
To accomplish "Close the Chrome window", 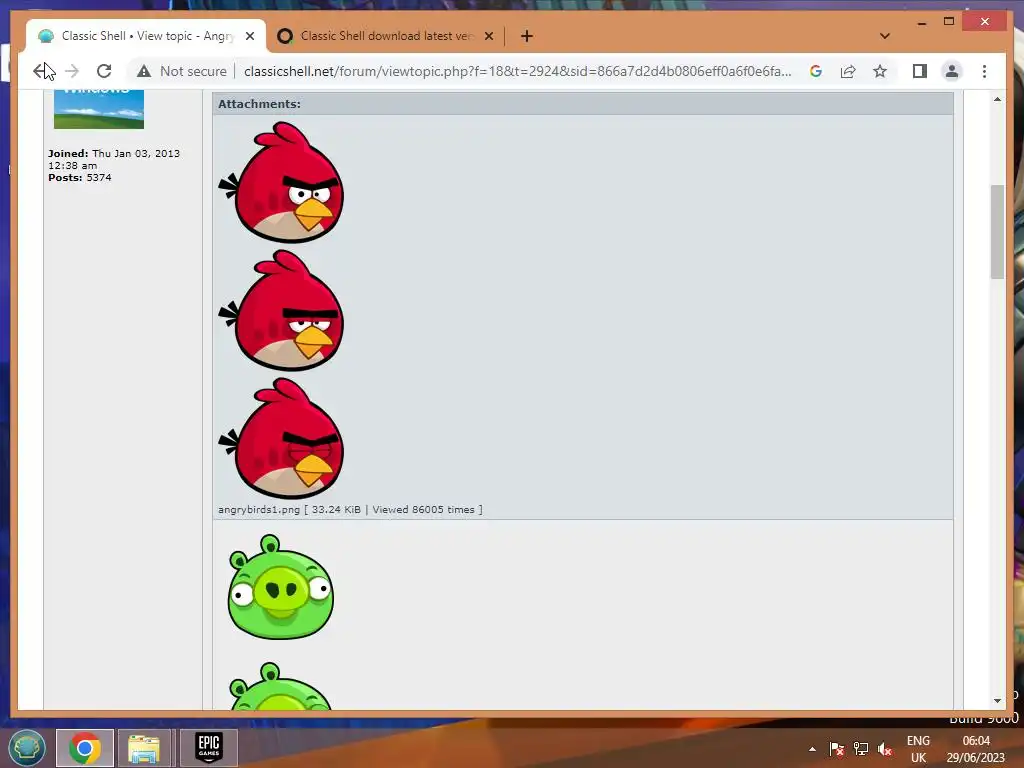I will (985, 22).
